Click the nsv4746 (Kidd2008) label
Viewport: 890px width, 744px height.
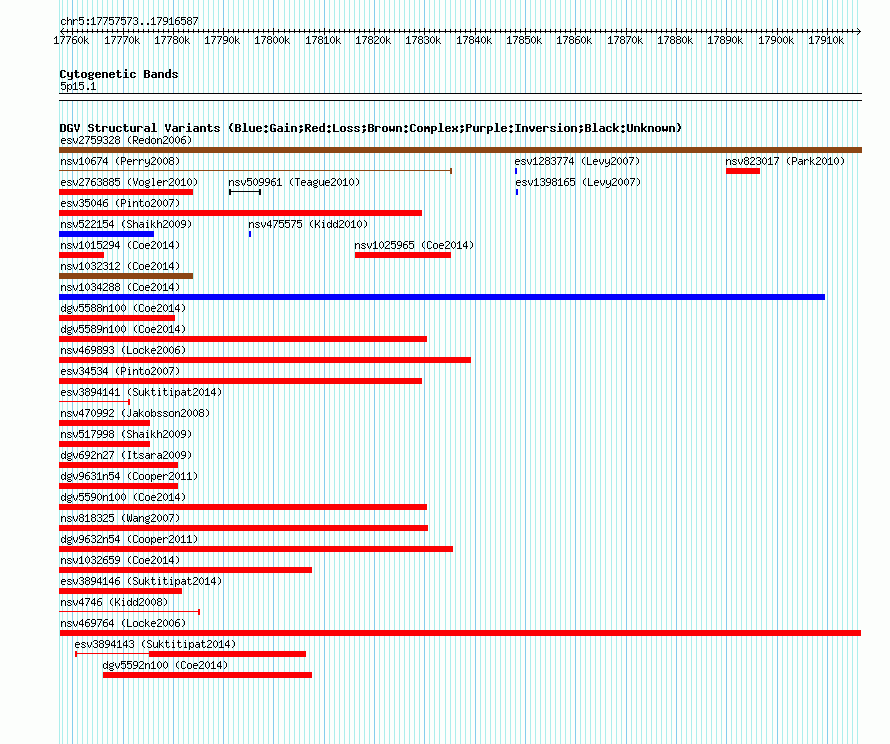(114, 602)
